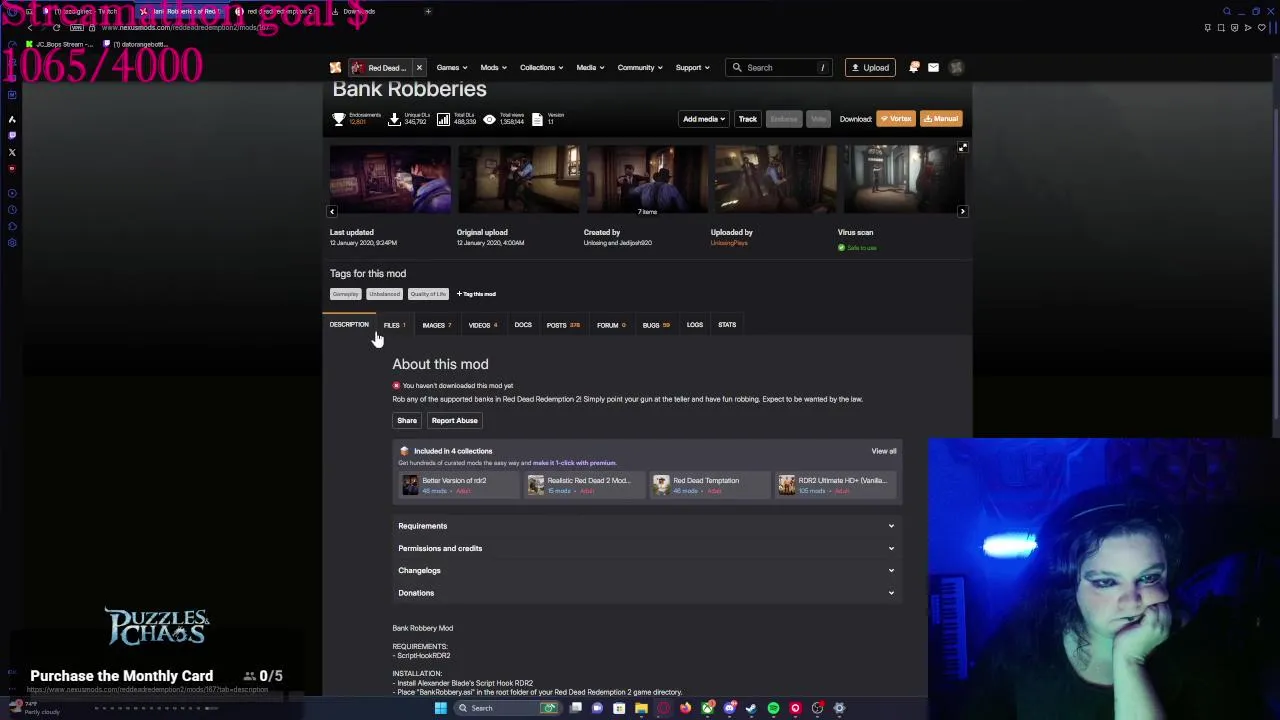Switch to the Files tab
This screenshot has width=1280, height=720.
click(394, 325)
